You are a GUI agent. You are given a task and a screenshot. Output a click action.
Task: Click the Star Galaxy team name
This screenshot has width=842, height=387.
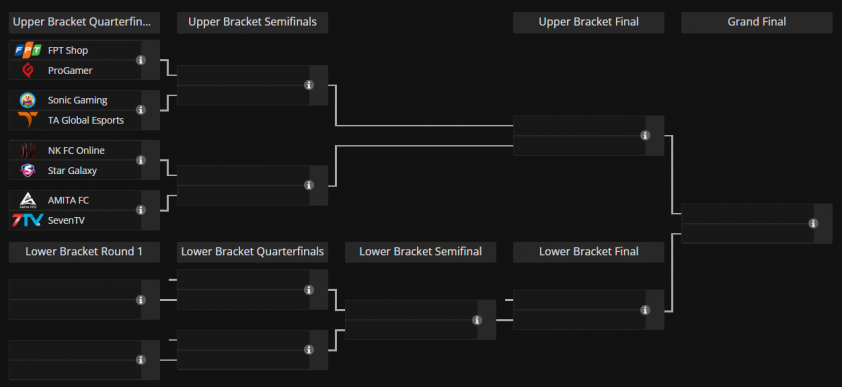(x=72, y=171)
